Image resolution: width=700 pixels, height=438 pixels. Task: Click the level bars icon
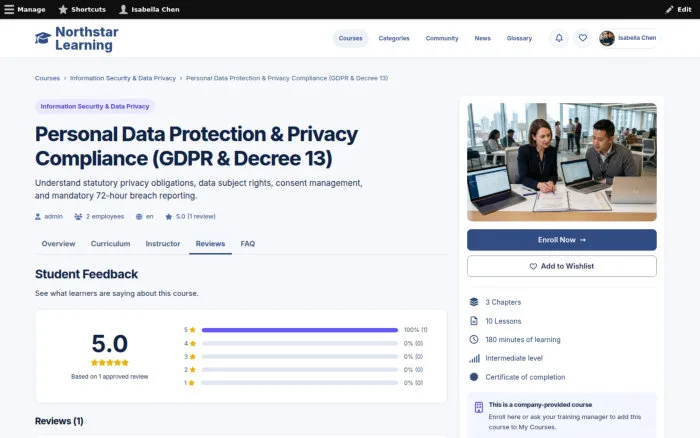pos(475,358)
